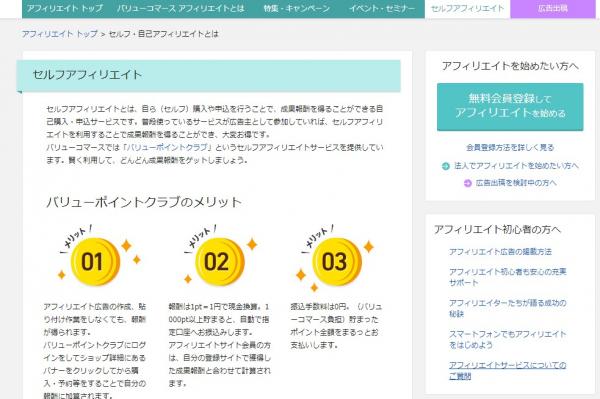This screenshot has height=399, width=600.
Task: Click the メリット 01 gold coin icon
Action: 95,262
